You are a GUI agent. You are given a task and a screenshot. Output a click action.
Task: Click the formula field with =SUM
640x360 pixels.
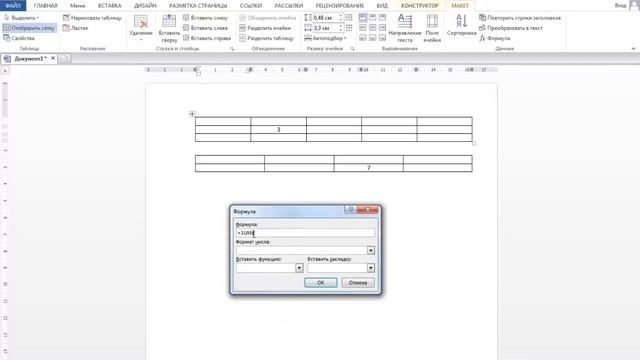click(305, 233)
